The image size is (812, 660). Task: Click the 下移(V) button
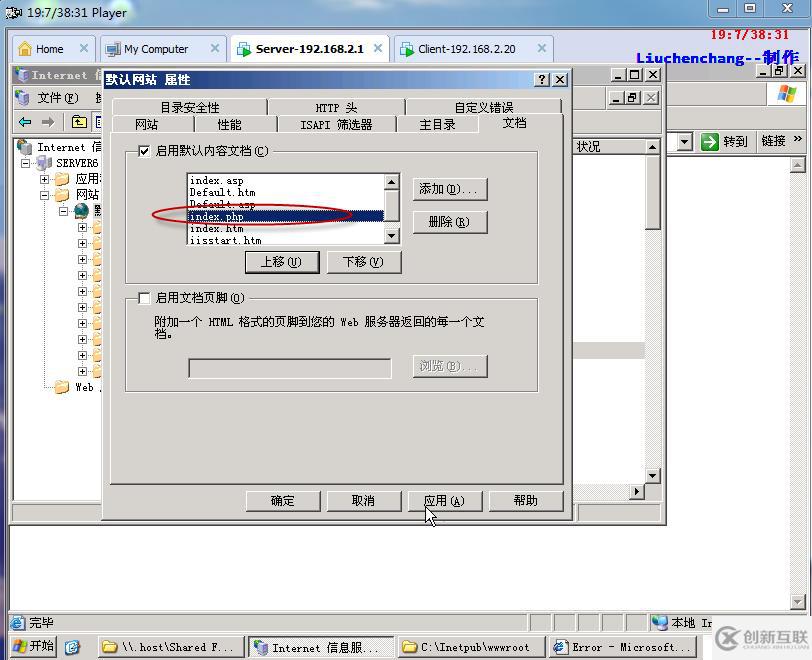[x=364, y=262]
